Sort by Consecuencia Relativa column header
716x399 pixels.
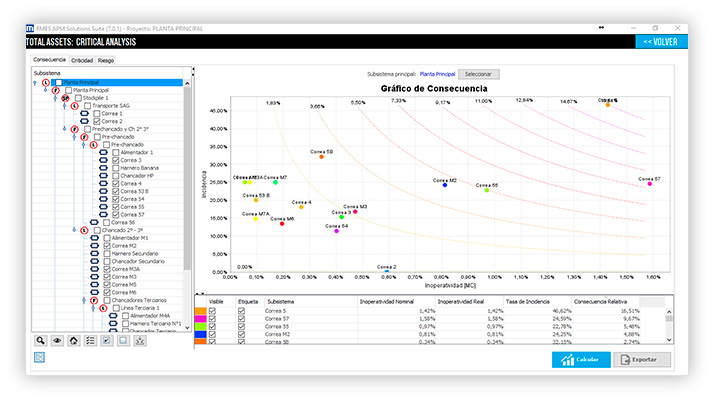[x=605, y=302]
